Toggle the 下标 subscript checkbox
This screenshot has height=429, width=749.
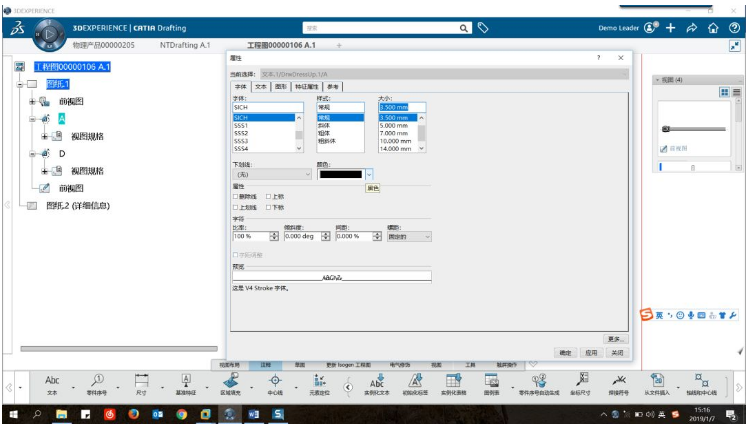[268, 207]
